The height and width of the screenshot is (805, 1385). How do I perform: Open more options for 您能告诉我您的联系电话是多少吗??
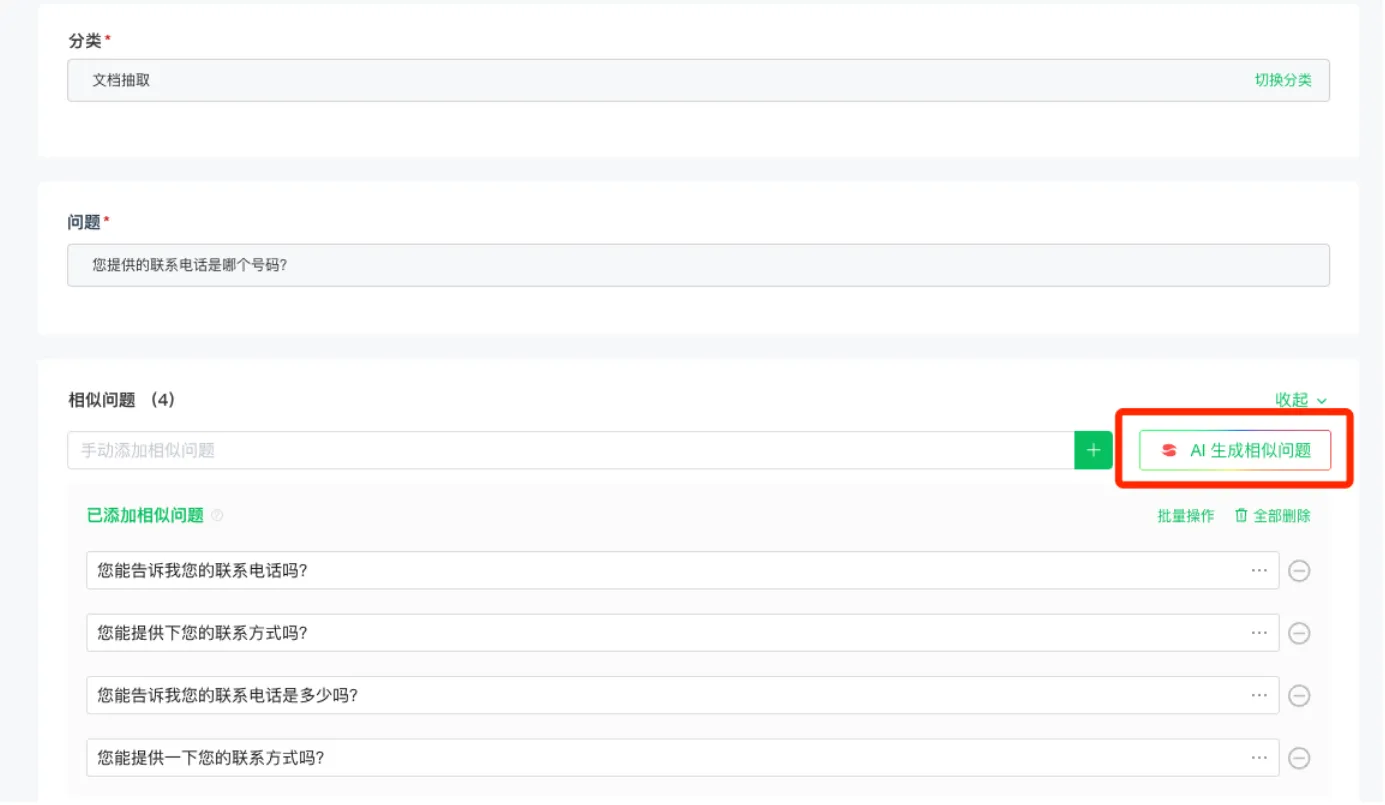tap(1259, 695)
